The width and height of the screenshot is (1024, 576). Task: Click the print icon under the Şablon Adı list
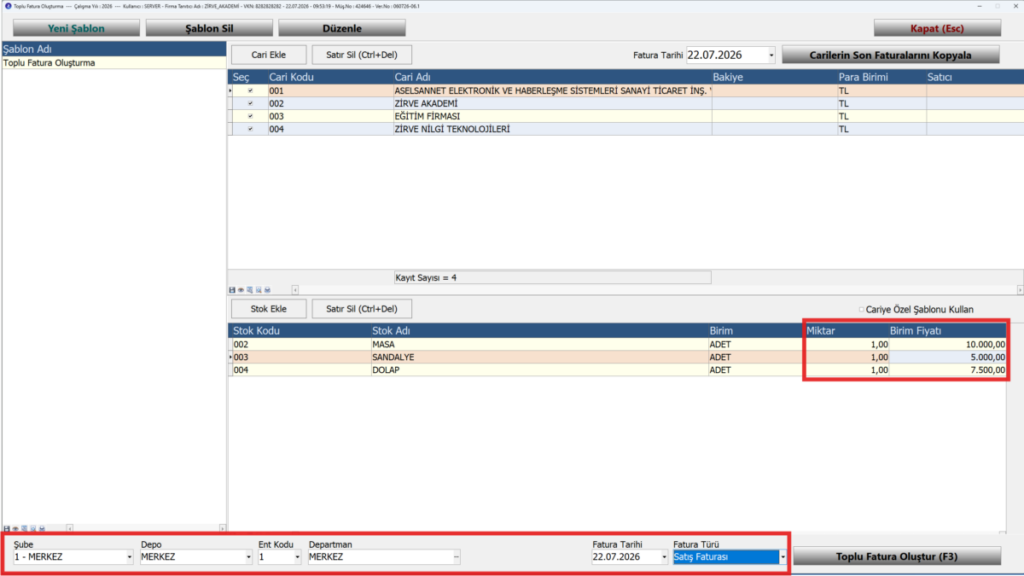click(x=42, y=528)
